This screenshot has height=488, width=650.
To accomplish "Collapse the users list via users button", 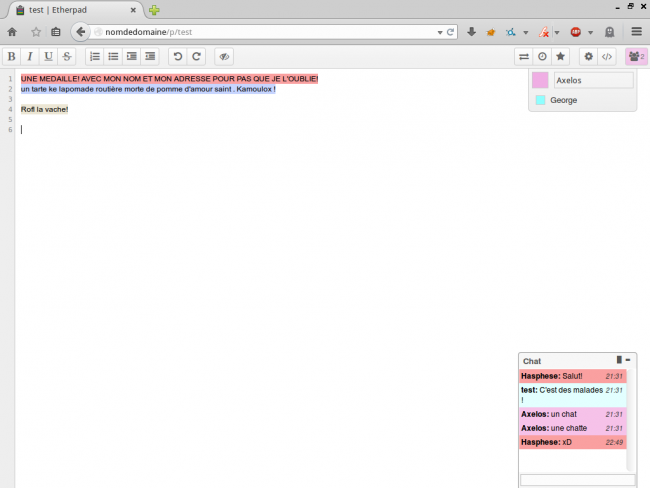I will tap(635, 57).
